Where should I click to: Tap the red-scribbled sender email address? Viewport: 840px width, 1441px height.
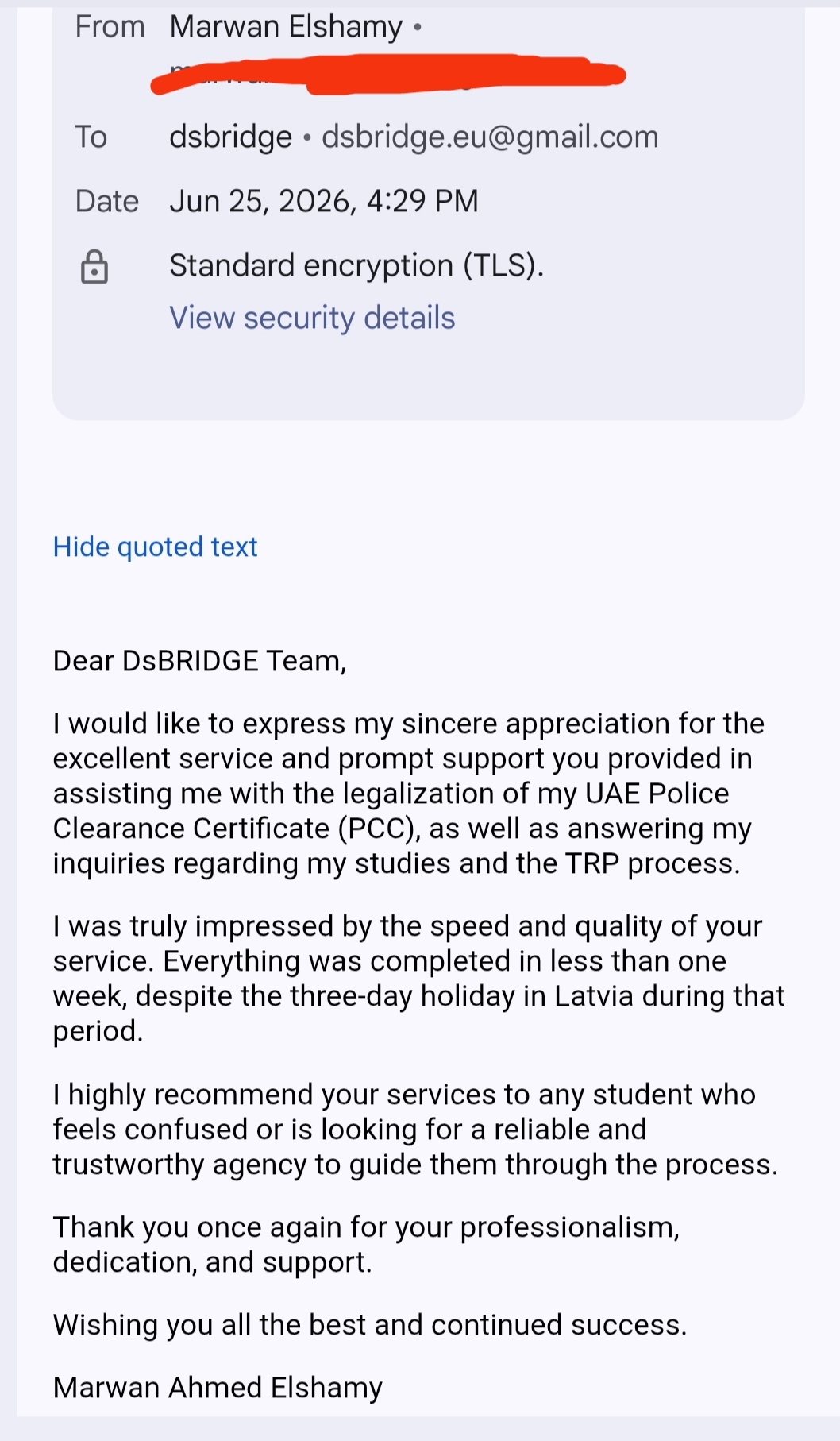coord(388,75)
